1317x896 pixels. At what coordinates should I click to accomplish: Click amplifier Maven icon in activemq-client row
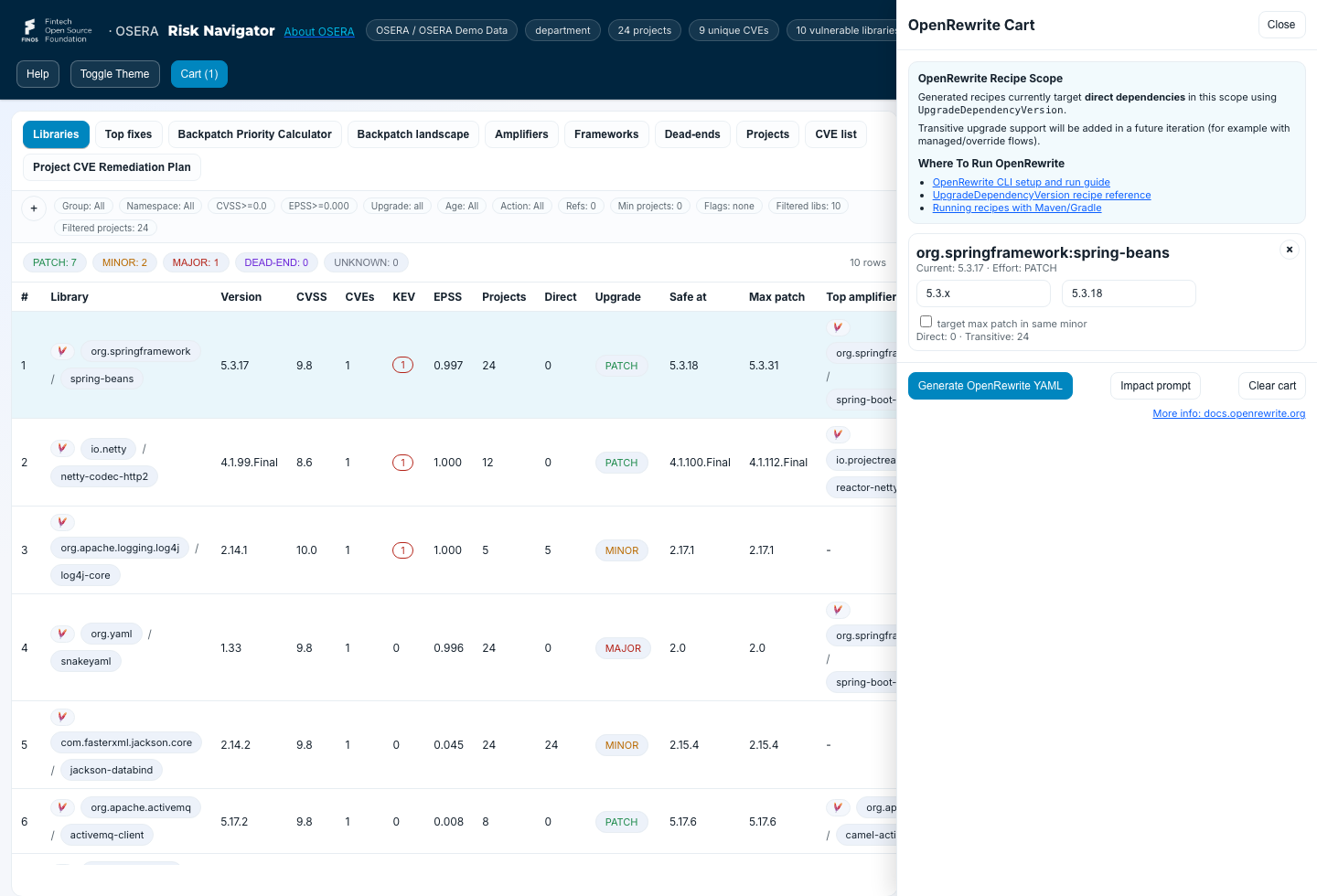click(838, 807)
